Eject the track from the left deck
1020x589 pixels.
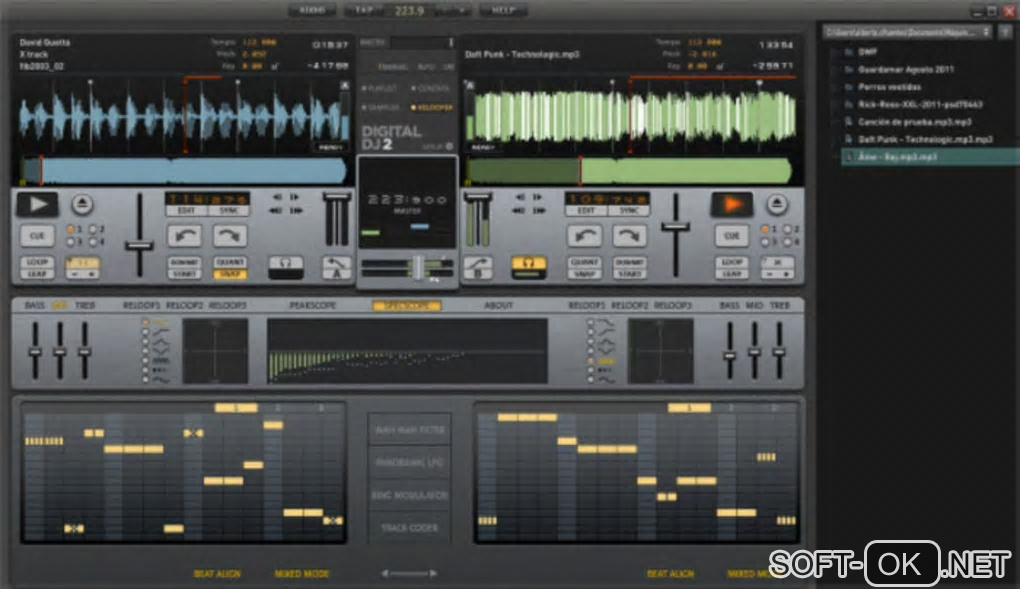pos(82,204)
